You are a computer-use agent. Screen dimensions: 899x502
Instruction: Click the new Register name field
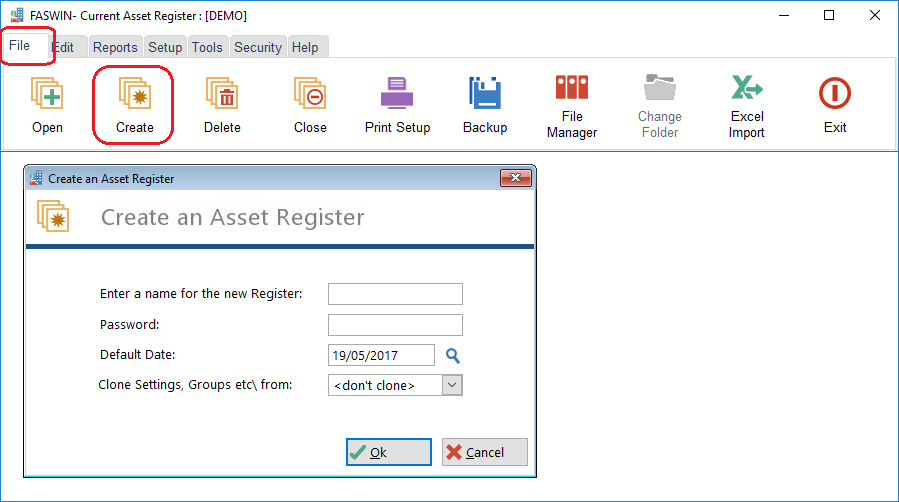[395, 294]
